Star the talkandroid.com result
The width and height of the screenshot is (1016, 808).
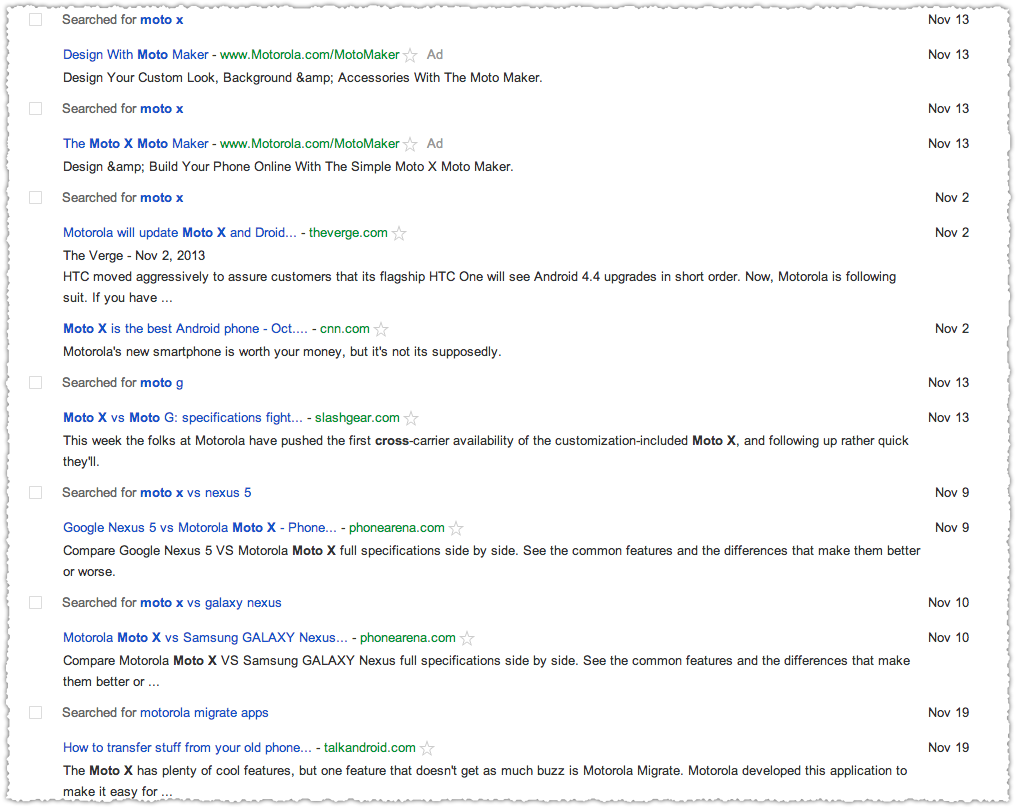click(x=427, y=748)
